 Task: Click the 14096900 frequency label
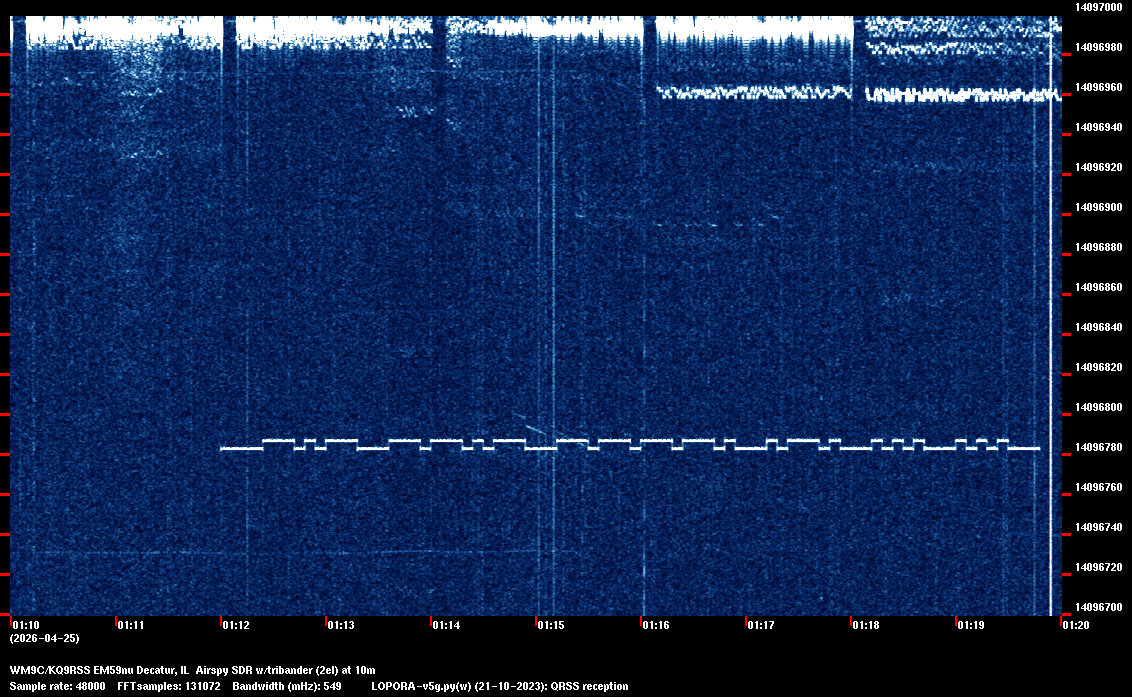point(1099,207)
